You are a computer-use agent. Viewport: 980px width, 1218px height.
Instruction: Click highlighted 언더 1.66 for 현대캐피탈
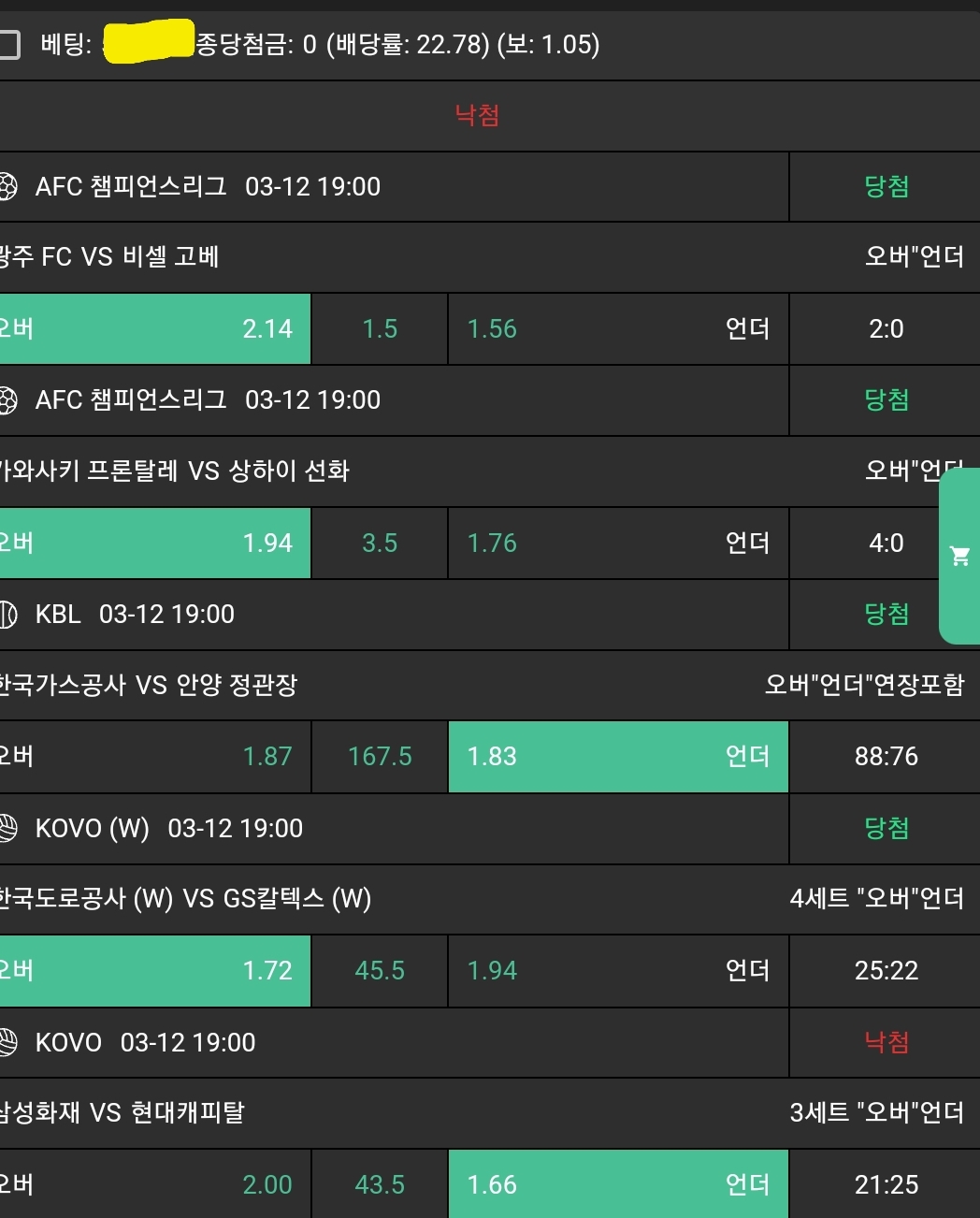[618, 1184]
